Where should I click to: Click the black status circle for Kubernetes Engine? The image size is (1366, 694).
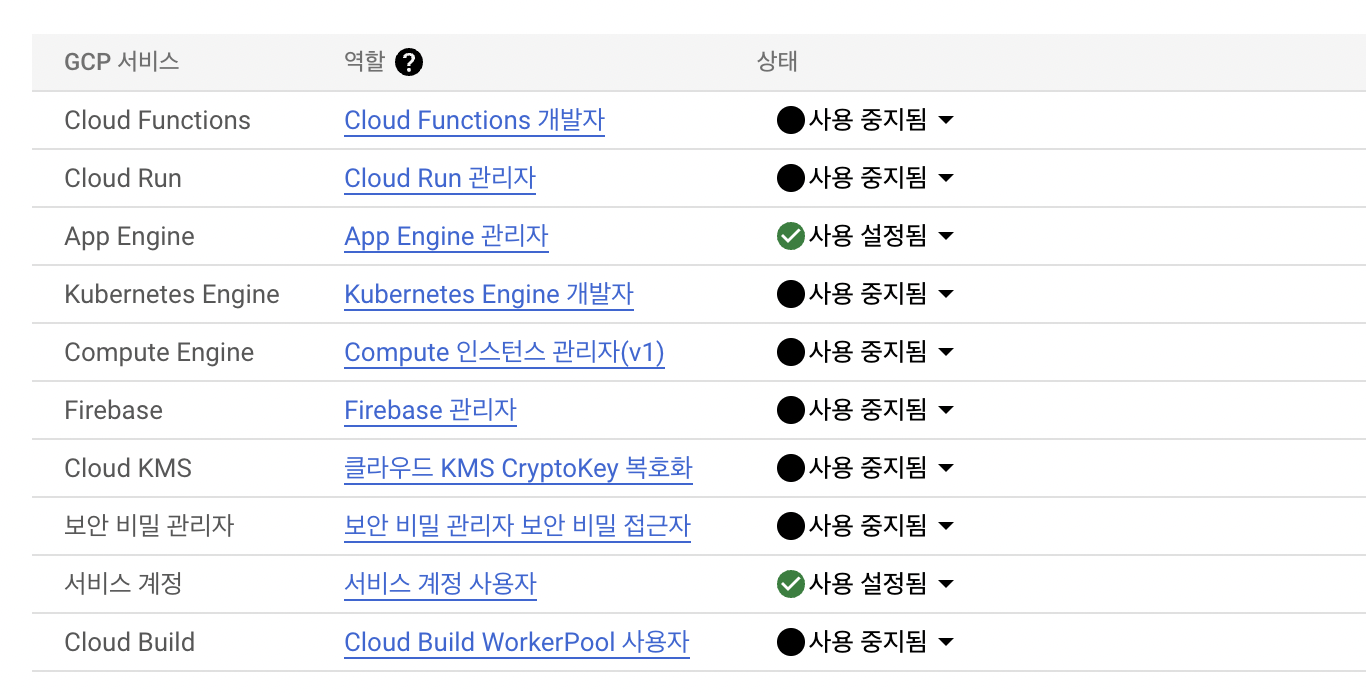pyautogui.click(x=790, y=295)
